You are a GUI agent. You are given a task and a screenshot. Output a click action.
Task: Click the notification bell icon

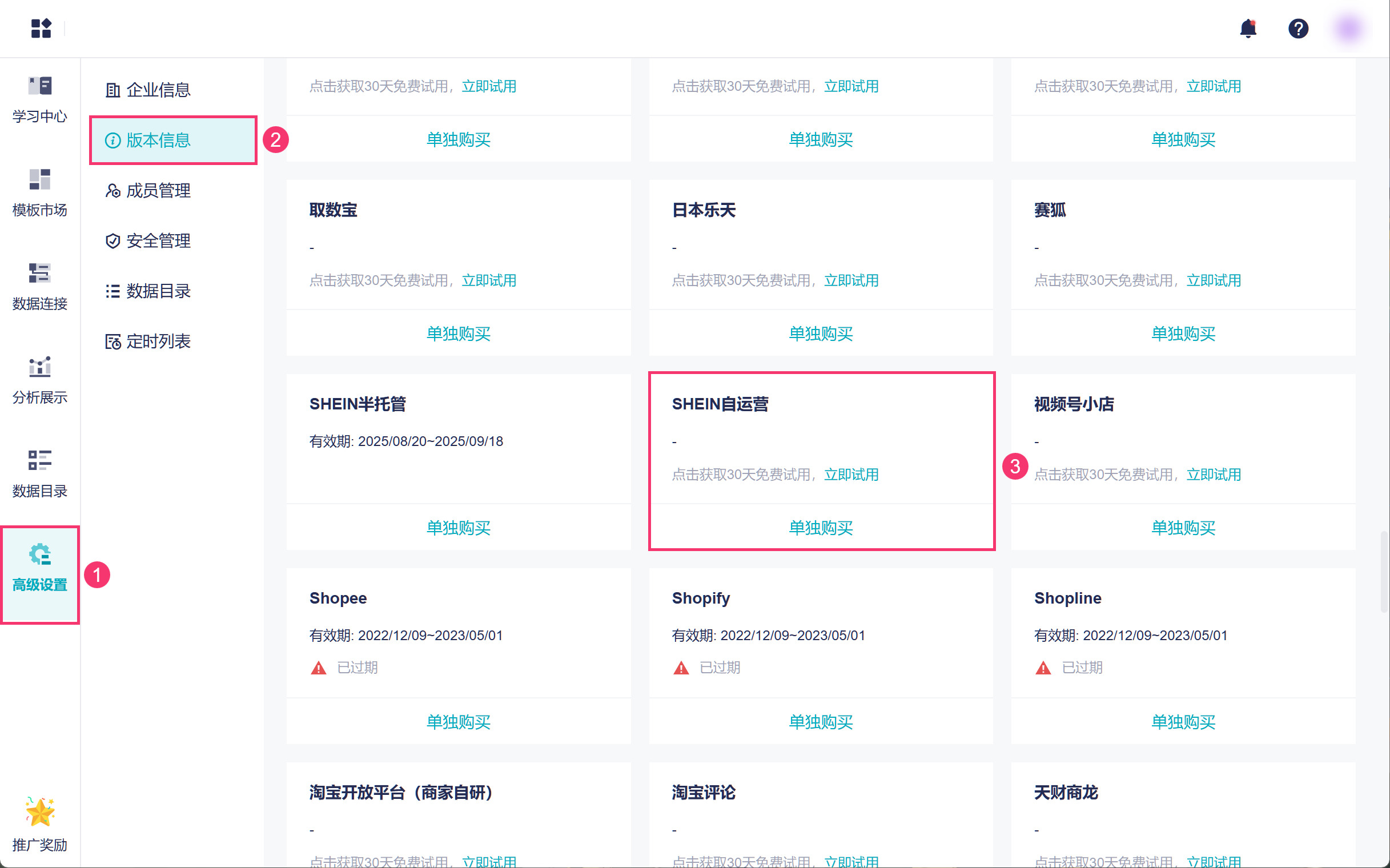click(x=1248, y=28)
